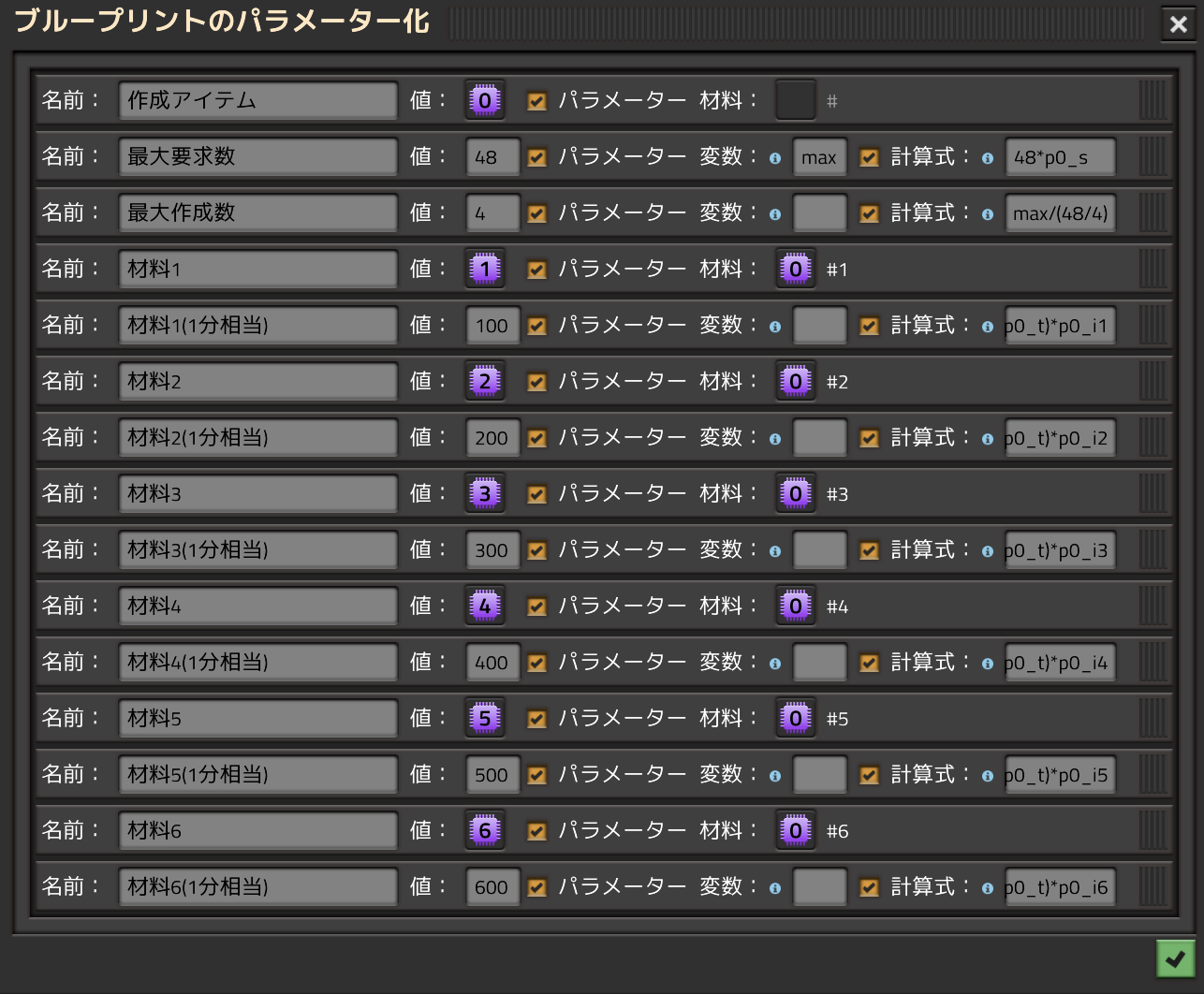Click the formula field ending in p0_i2

[x=1061, y=438]
